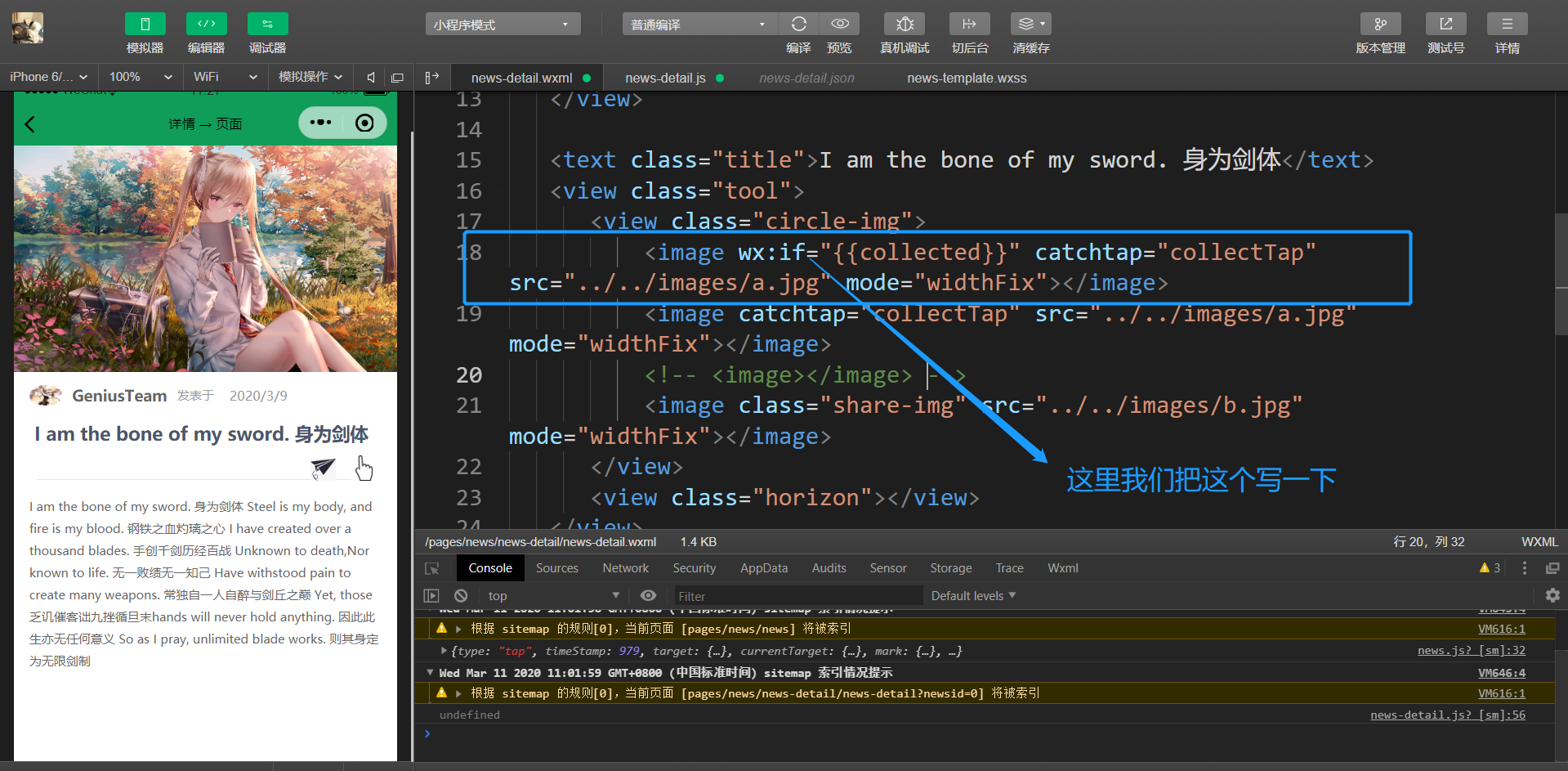Open the news.js? [sm]:32 source link

point(1471,651)
